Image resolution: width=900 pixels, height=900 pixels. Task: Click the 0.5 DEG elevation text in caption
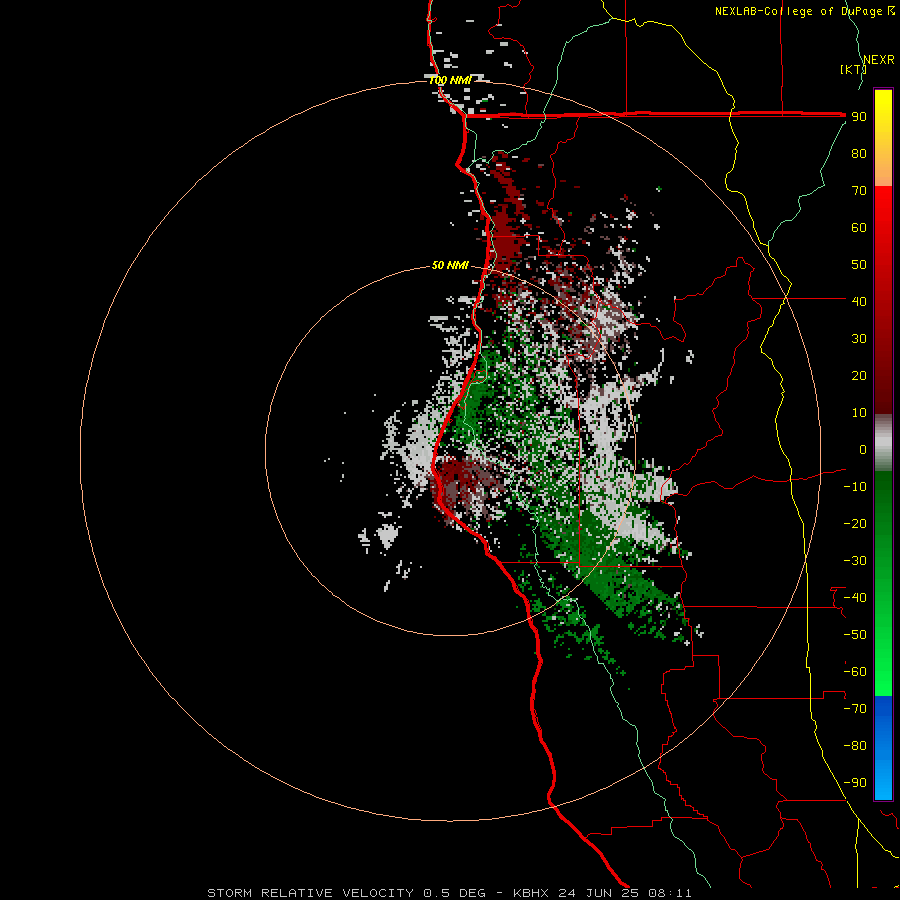[455, 893]
